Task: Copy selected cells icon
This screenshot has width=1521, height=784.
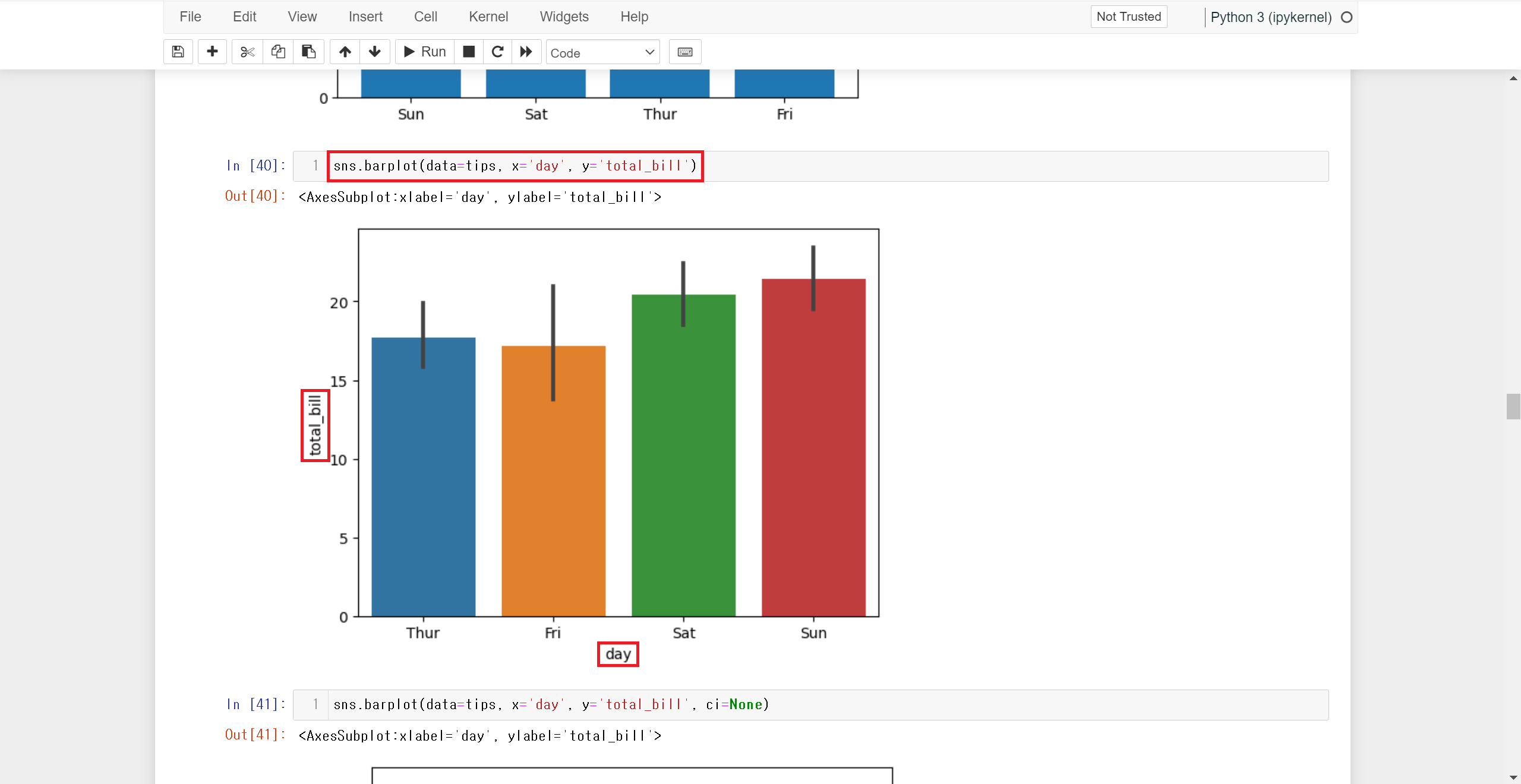Action: (278, 52)
